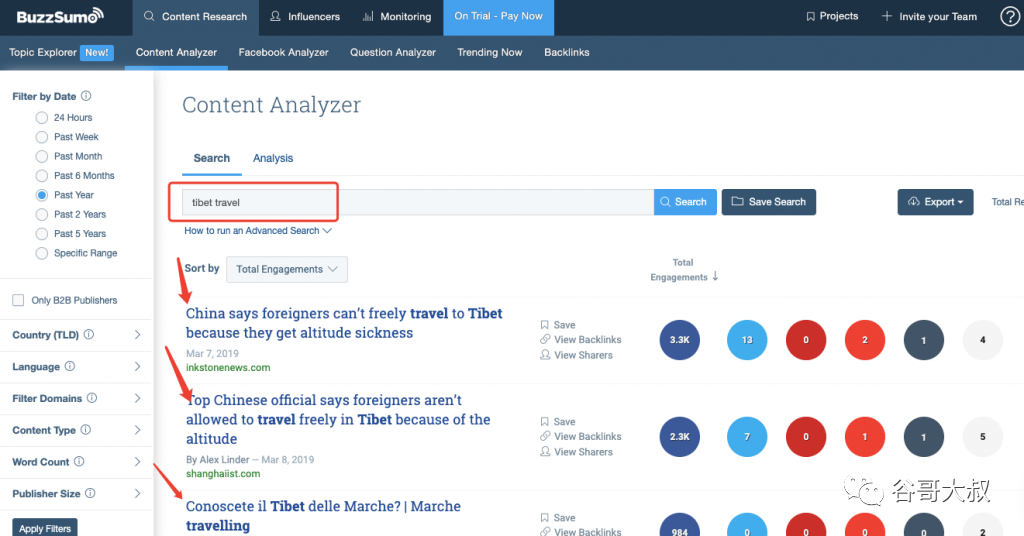Click the Save Search button

pyautogui.click(x=769, y=202)
